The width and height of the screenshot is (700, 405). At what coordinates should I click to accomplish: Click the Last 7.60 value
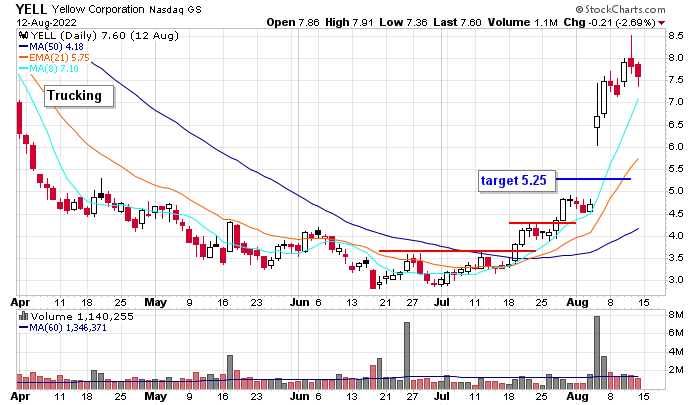pos(457,22)
